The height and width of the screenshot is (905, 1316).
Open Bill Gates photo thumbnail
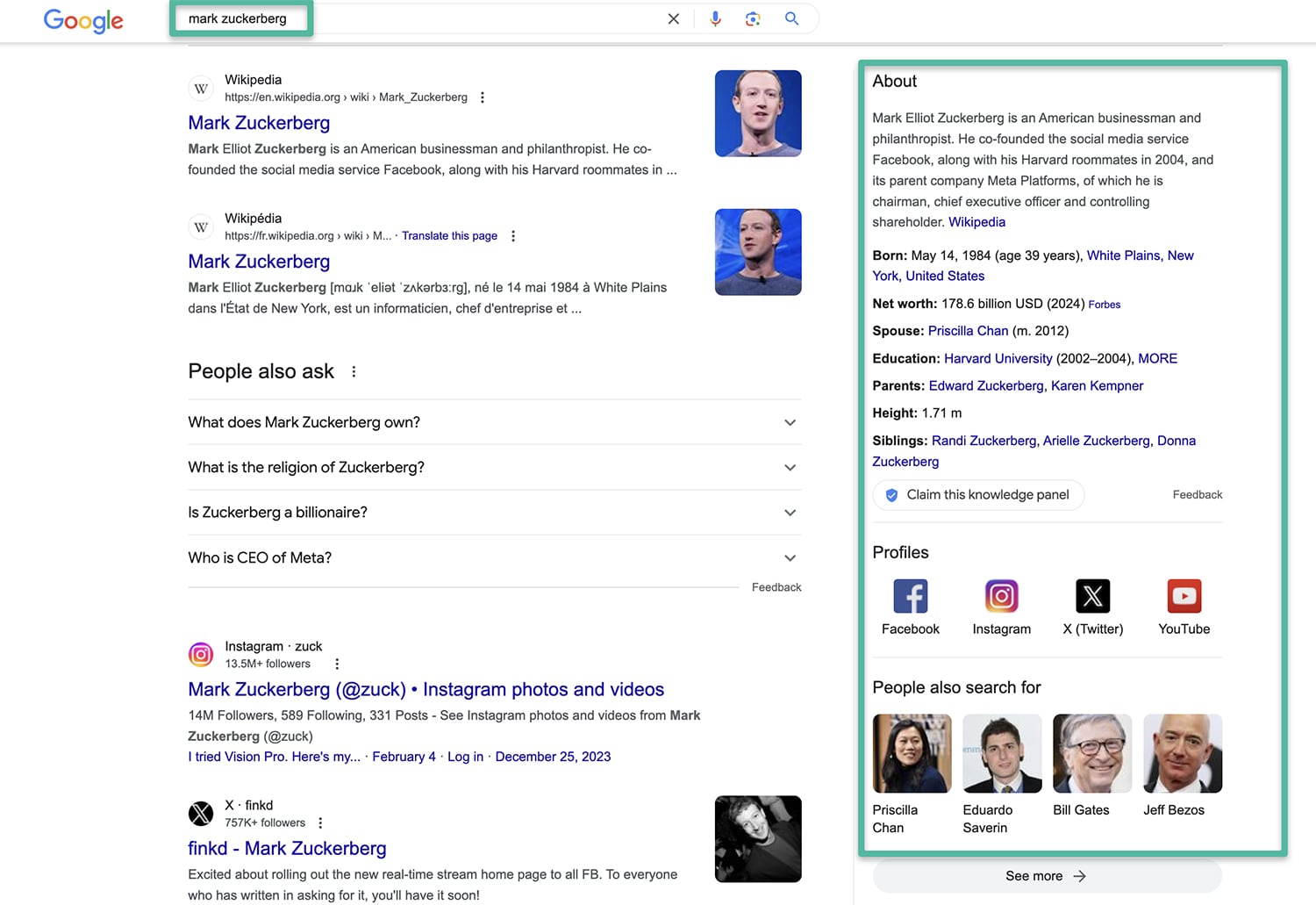click(x=1092, y=753)
